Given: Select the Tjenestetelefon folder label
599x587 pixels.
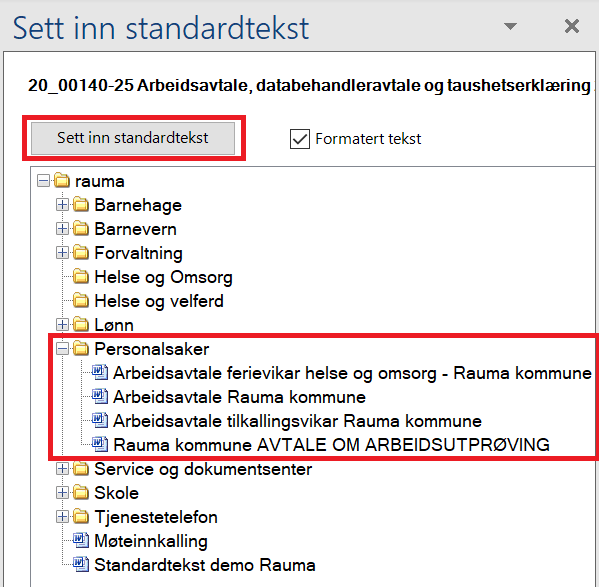Looking at the screenshot, I should pyautogui.click(x=156, y=517).
